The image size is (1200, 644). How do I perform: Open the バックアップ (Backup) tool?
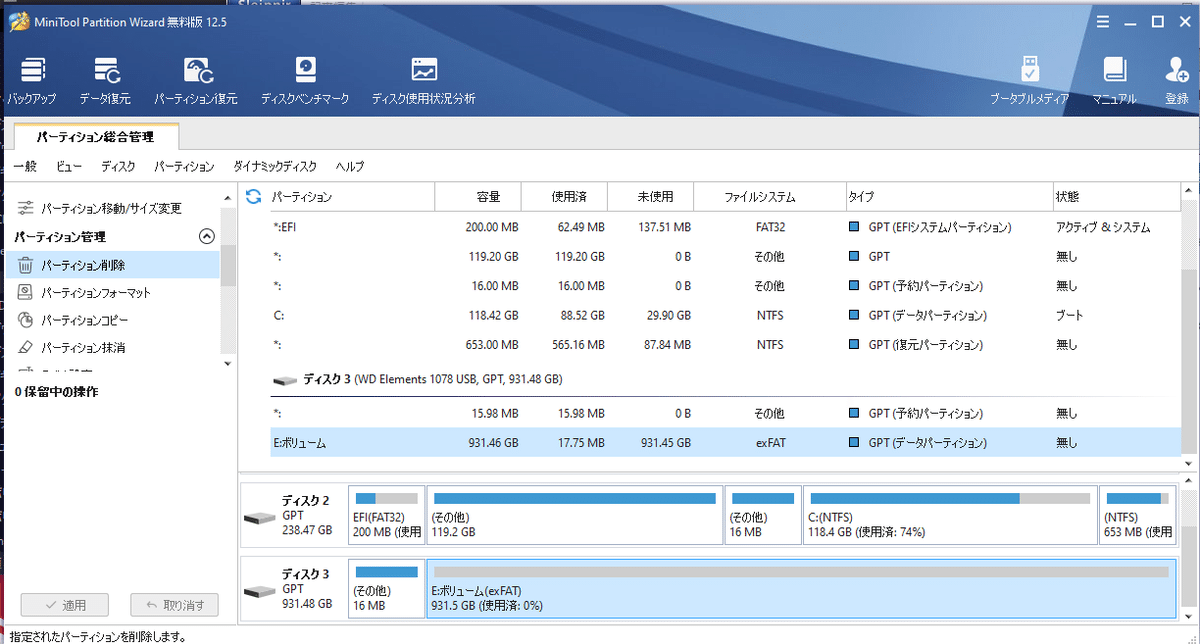pyautogui.click(x=32, y=81)
